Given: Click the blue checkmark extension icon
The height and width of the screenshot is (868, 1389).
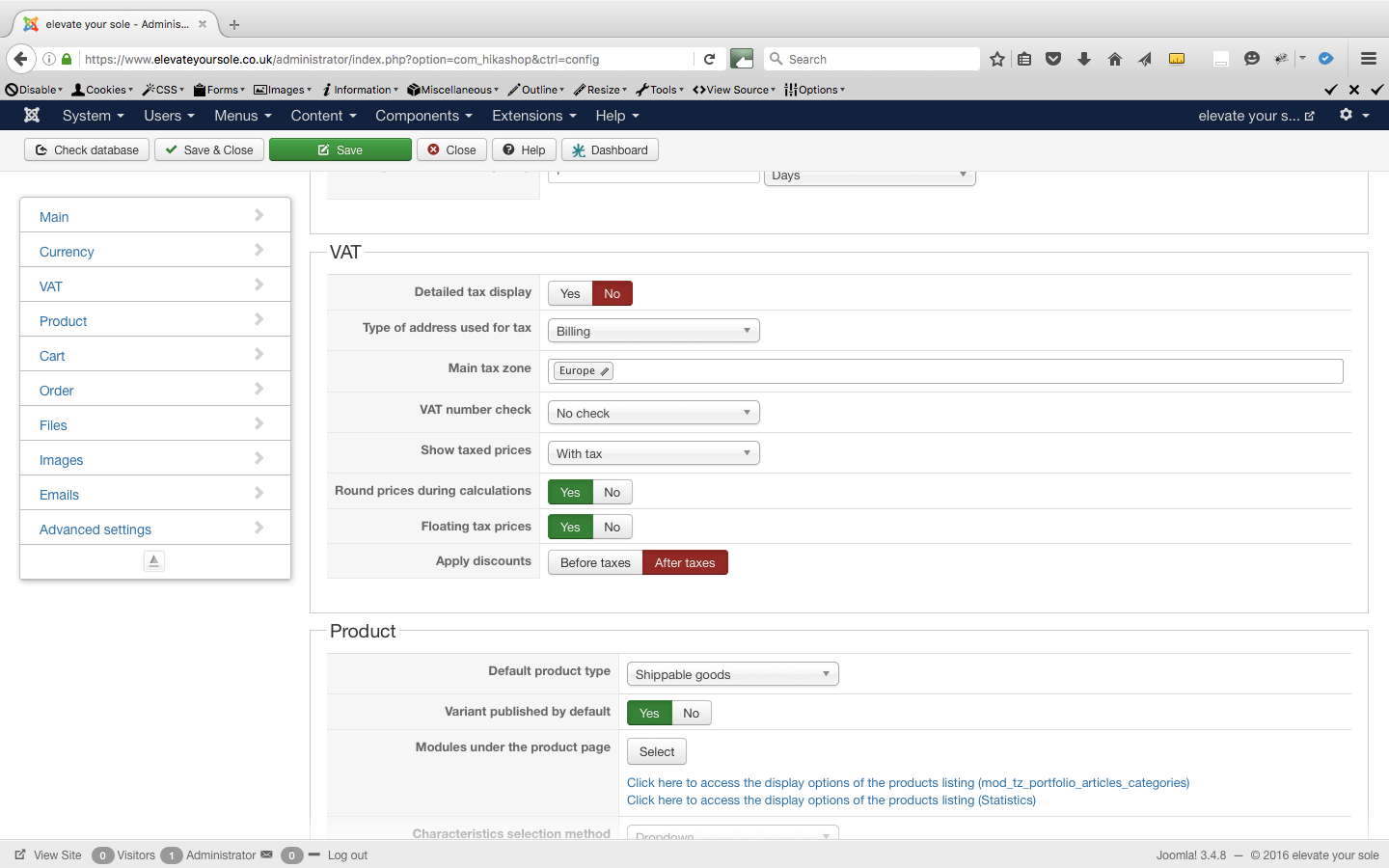Looking at the screenshot, I should coord(1326,59).
